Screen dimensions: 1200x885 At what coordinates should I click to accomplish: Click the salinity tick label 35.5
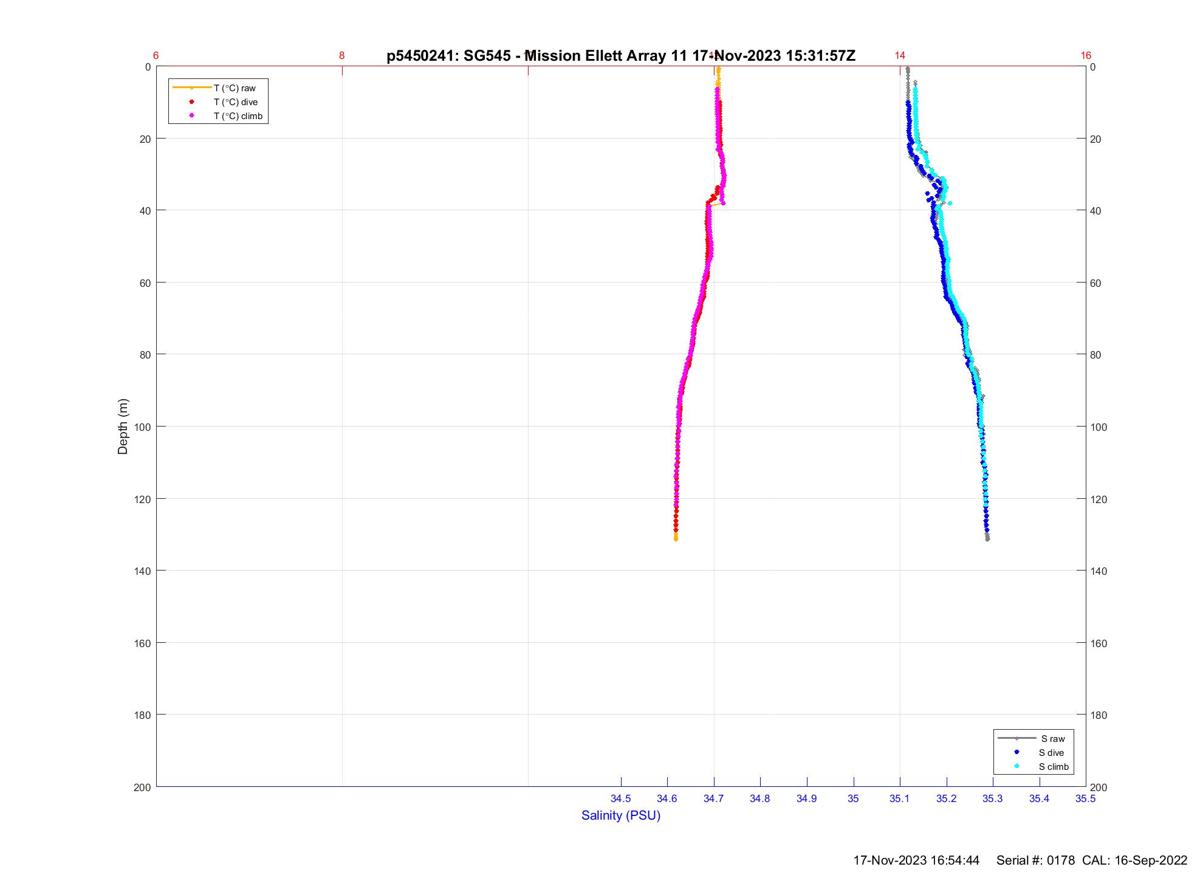(1085, 798)
